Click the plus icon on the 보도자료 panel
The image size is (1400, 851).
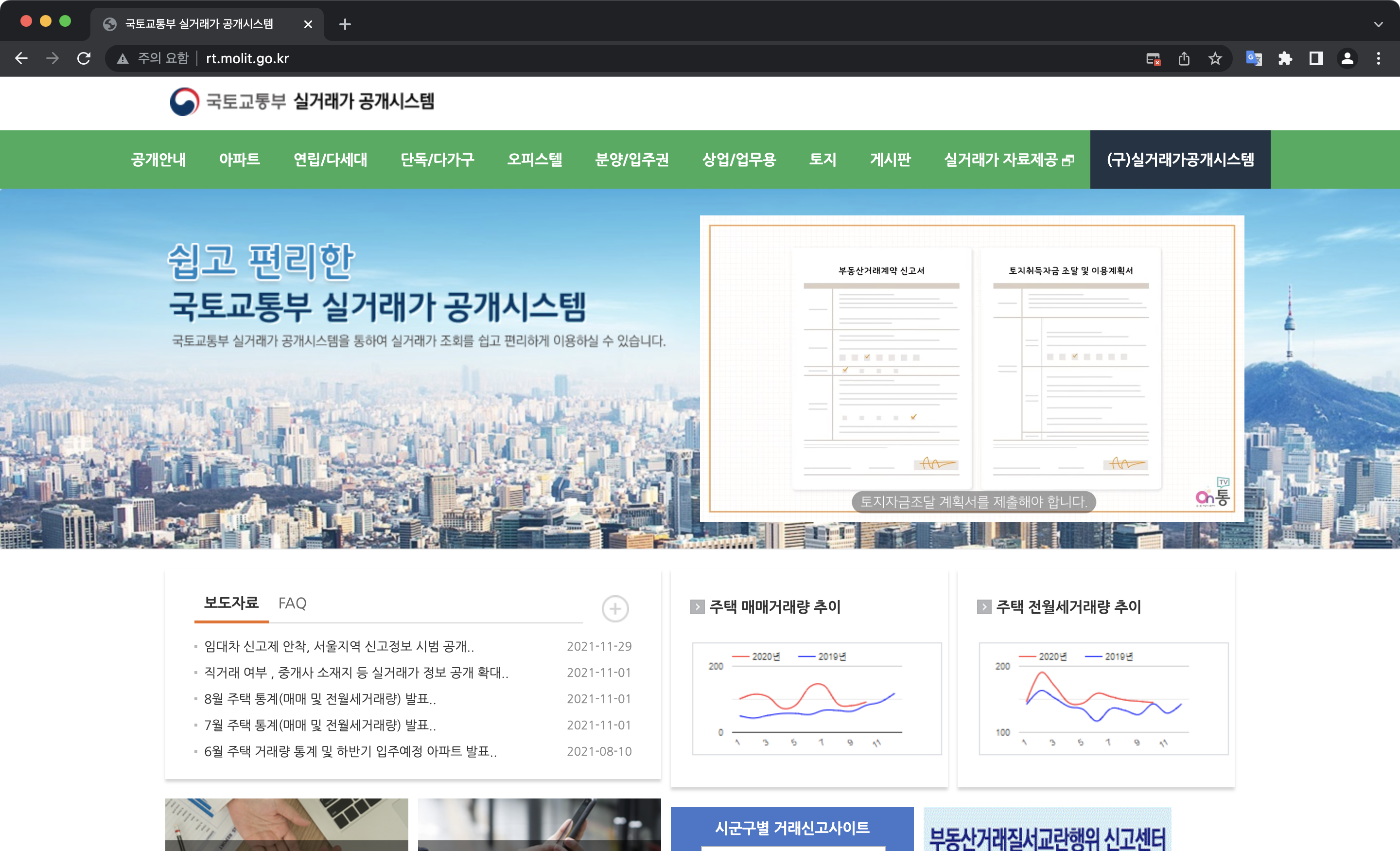[x=614, y=608]
